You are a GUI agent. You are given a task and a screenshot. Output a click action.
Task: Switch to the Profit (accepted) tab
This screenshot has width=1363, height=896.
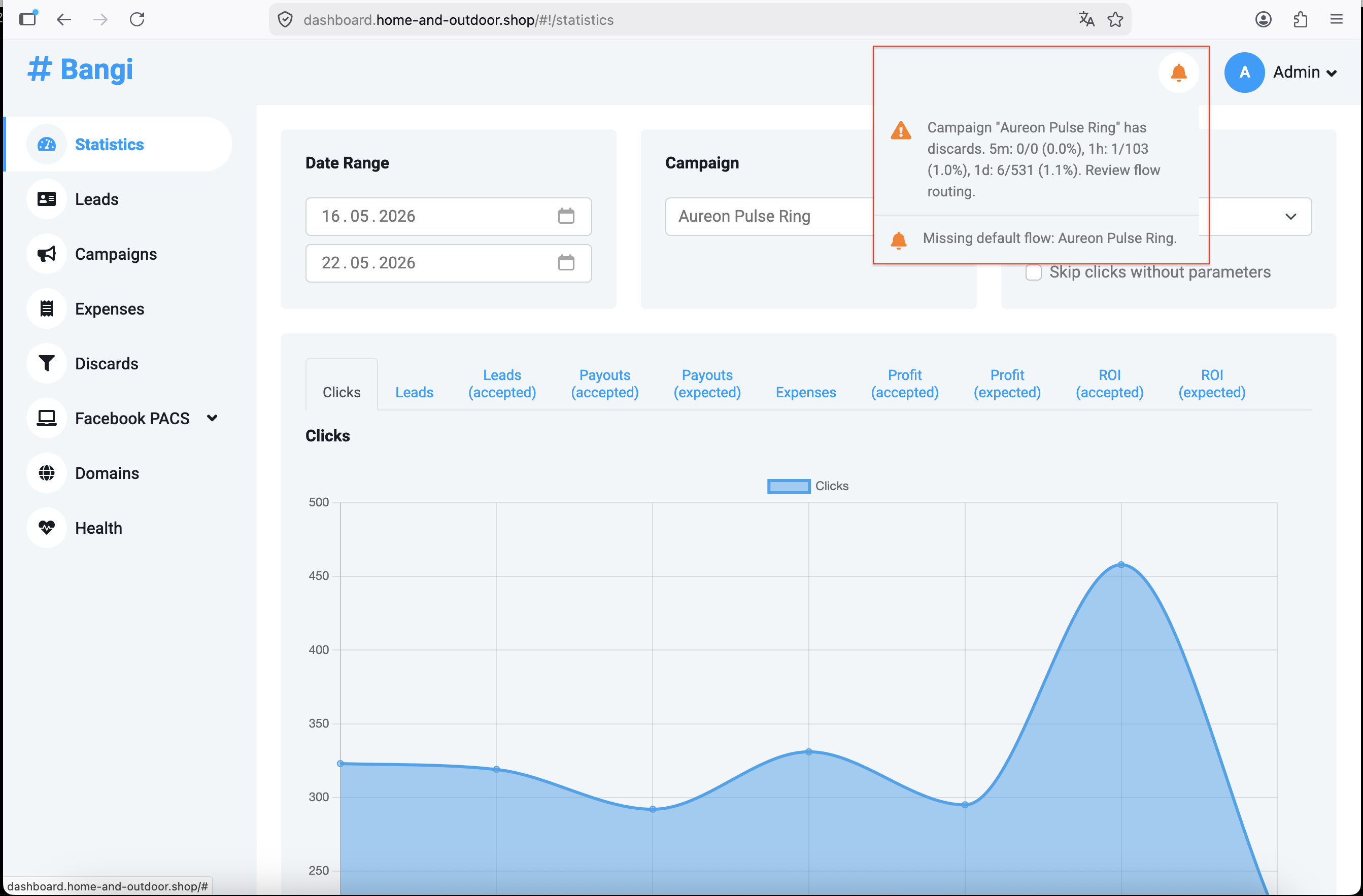tap(905, 384)
